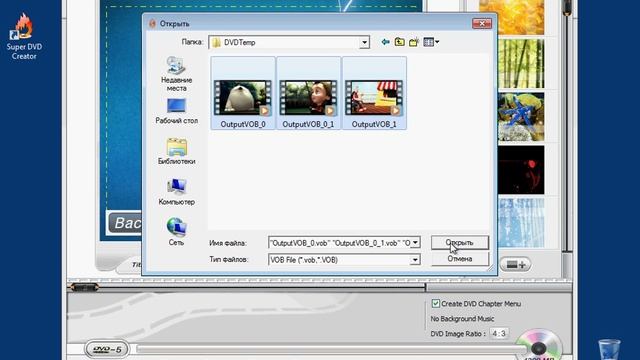Click the add item button with plus sign

(x=516, y=265)
